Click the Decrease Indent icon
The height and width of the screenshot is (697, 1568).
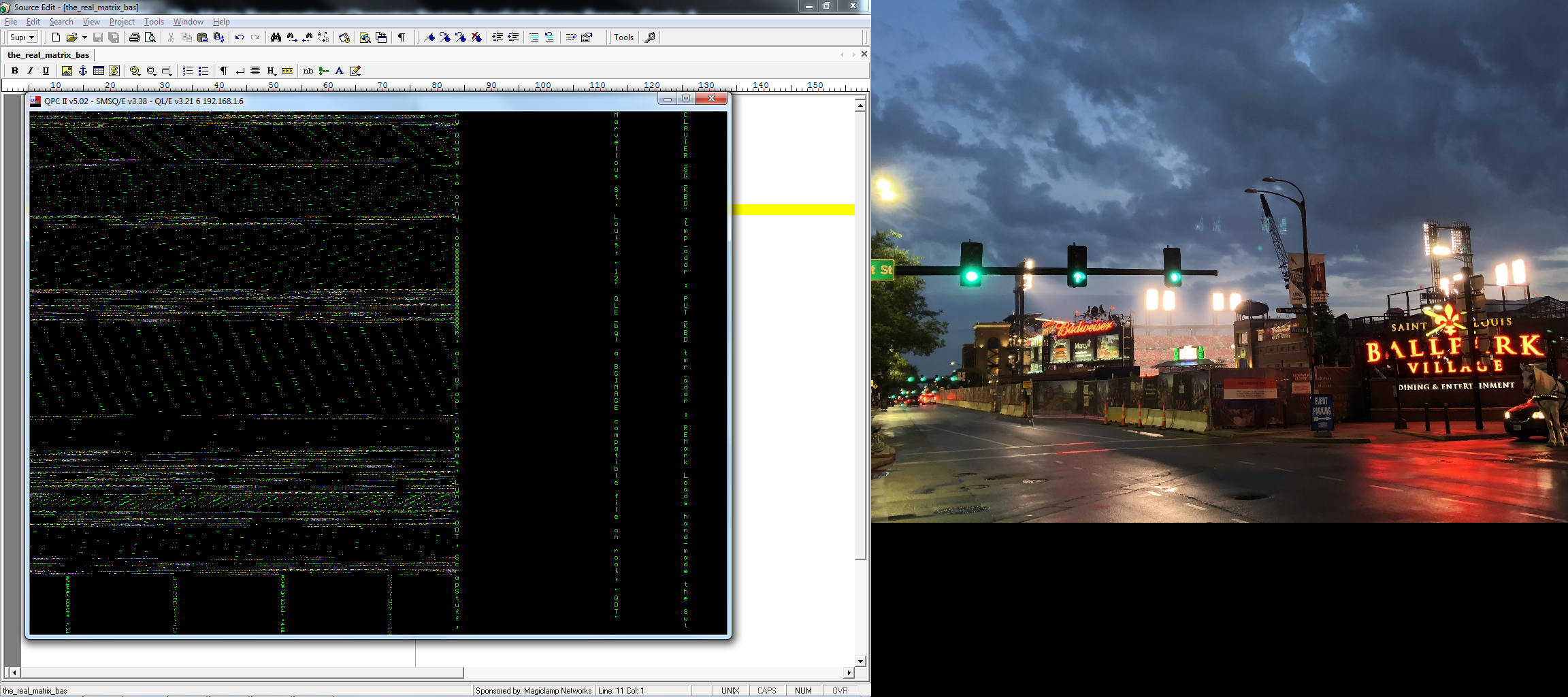tap(513, 37)
